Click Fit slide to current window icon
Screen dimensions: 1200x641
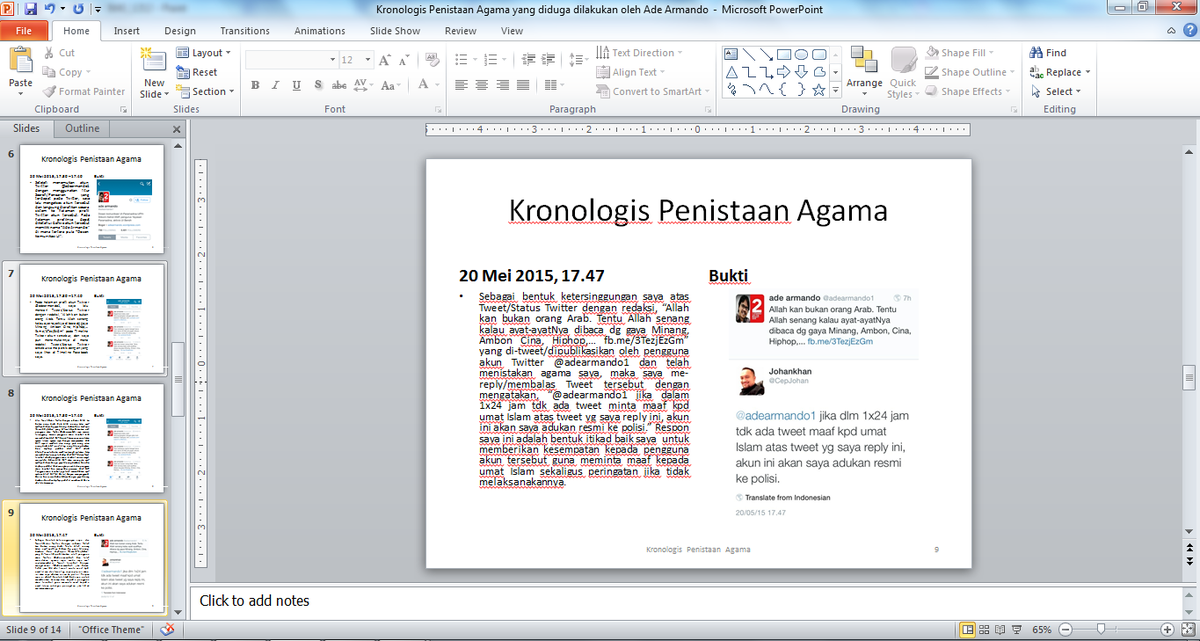click(x=1189, y=630)
